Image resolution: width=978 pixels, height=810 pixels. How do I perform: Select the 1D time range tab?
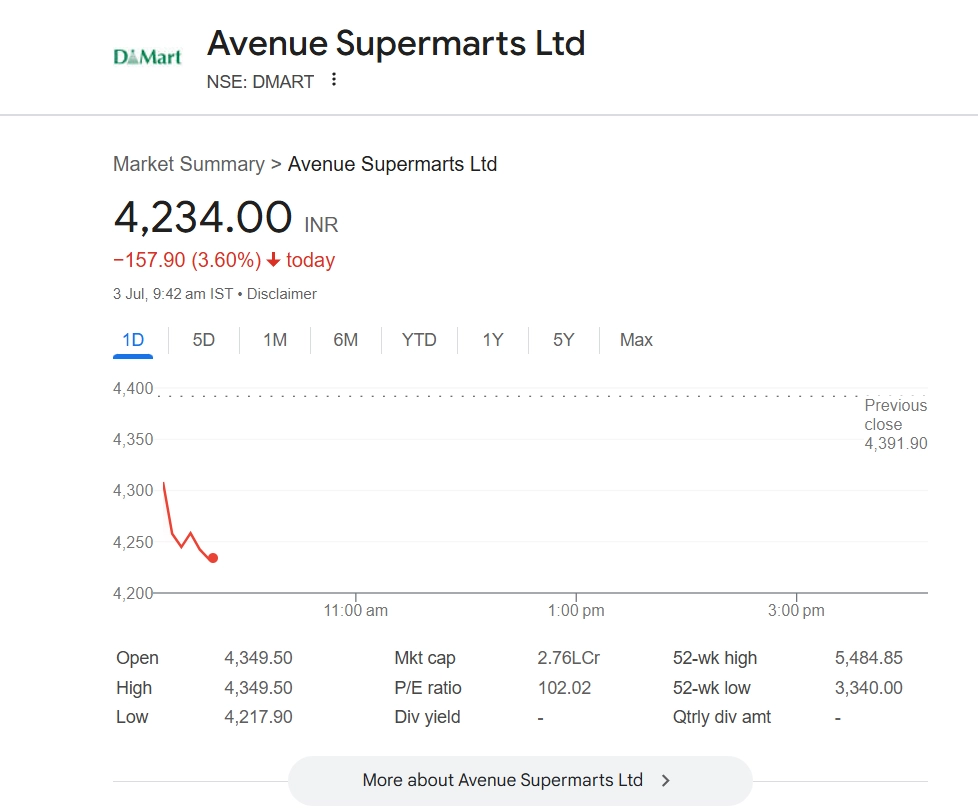click(x=133, y=340)
